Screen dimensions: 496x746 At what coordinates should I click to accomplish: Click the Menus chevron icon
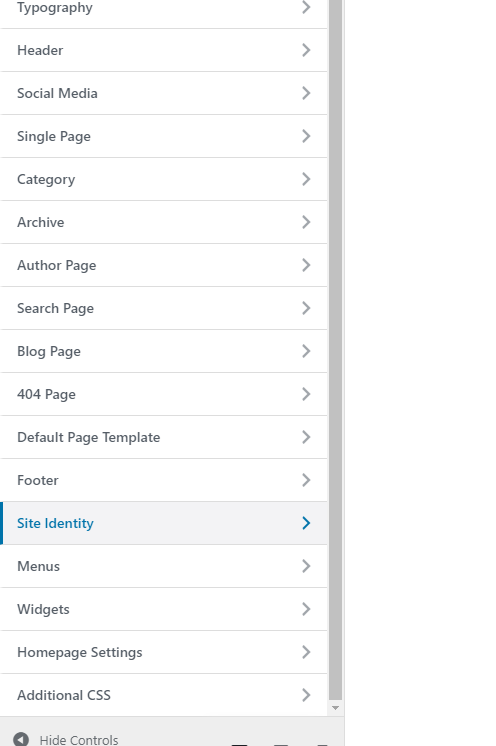point(306,566)
